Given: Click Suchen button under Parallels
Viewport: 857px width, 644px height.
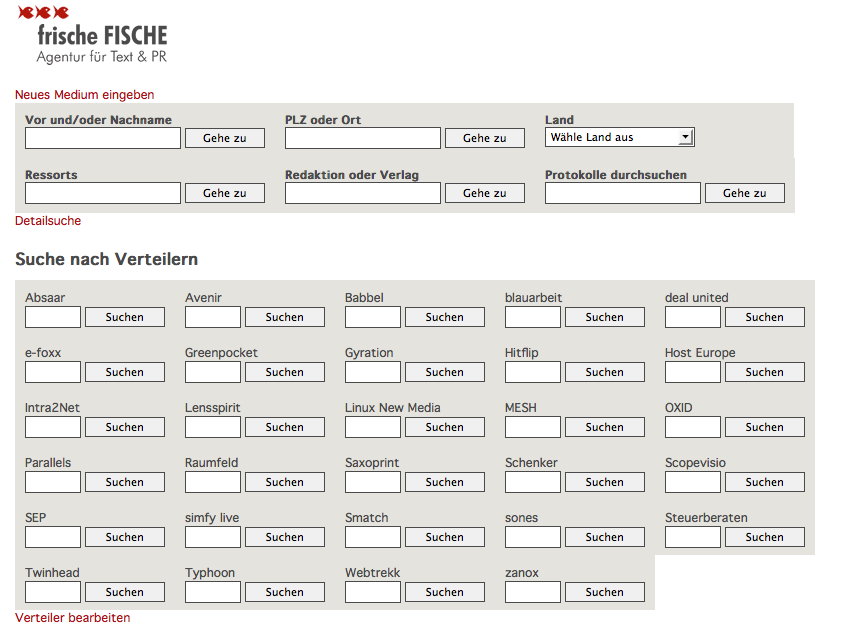Looking at the screenshot, I should tap(125, 482).
